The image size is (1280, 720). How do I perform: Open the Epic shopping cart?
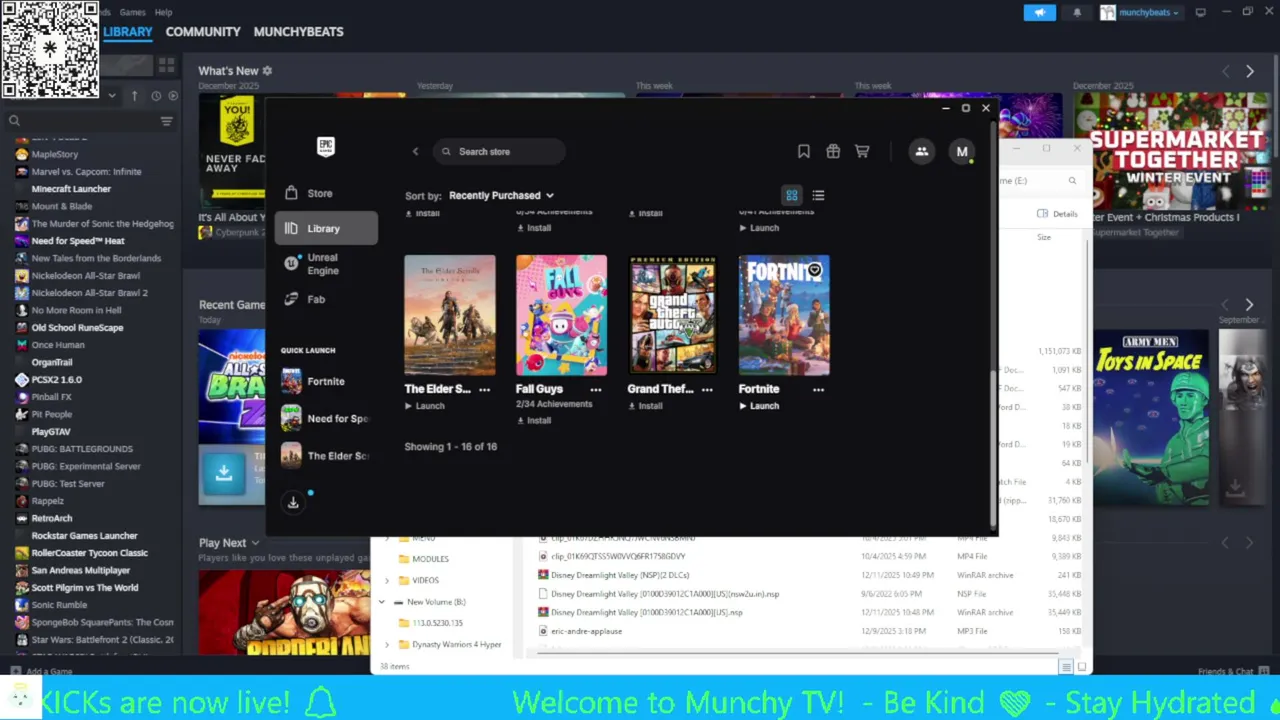pos(862,151)
